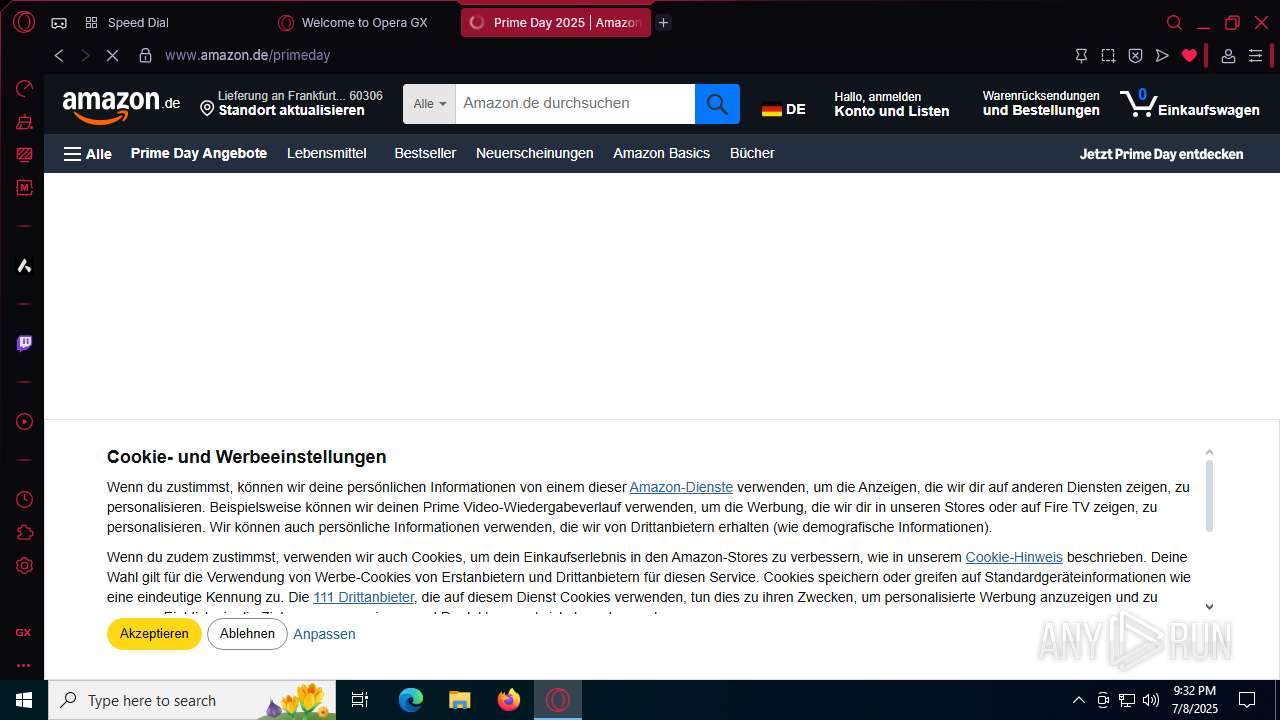
Task: Click the site security padlock icon
Action: (145, 56)
